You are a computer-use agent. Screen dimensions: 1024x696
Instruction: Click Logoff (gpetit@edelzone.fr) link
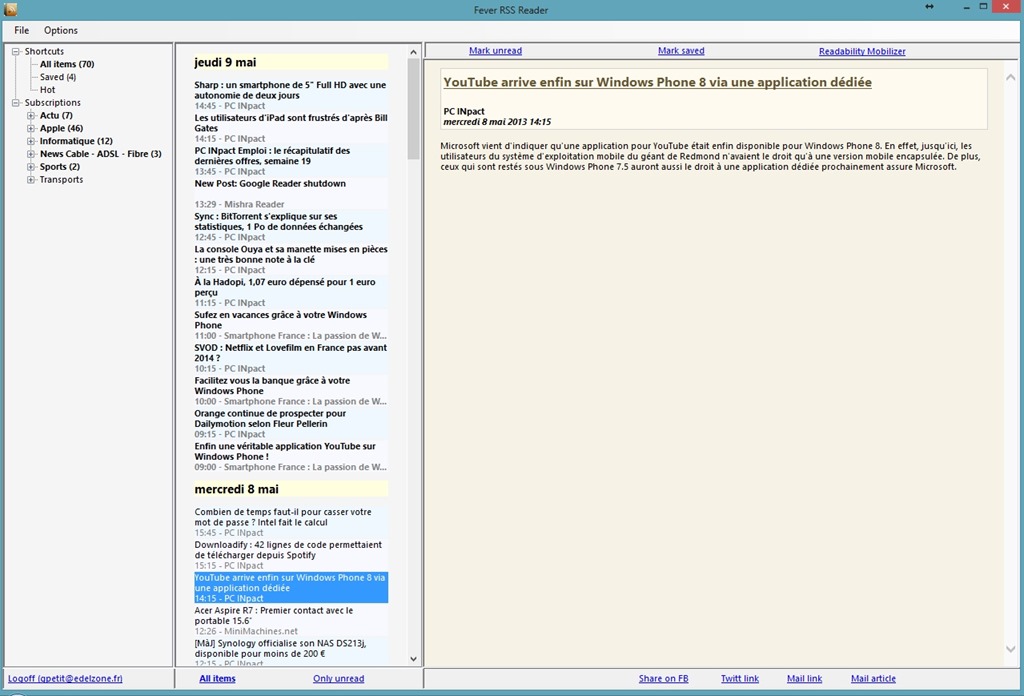[65, 678]
